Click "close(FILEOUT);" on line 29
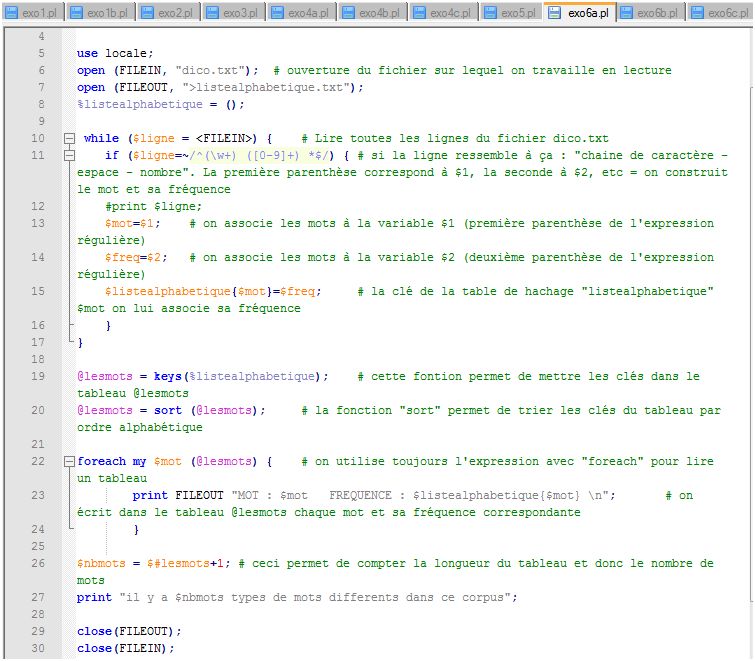 [129, 632]
